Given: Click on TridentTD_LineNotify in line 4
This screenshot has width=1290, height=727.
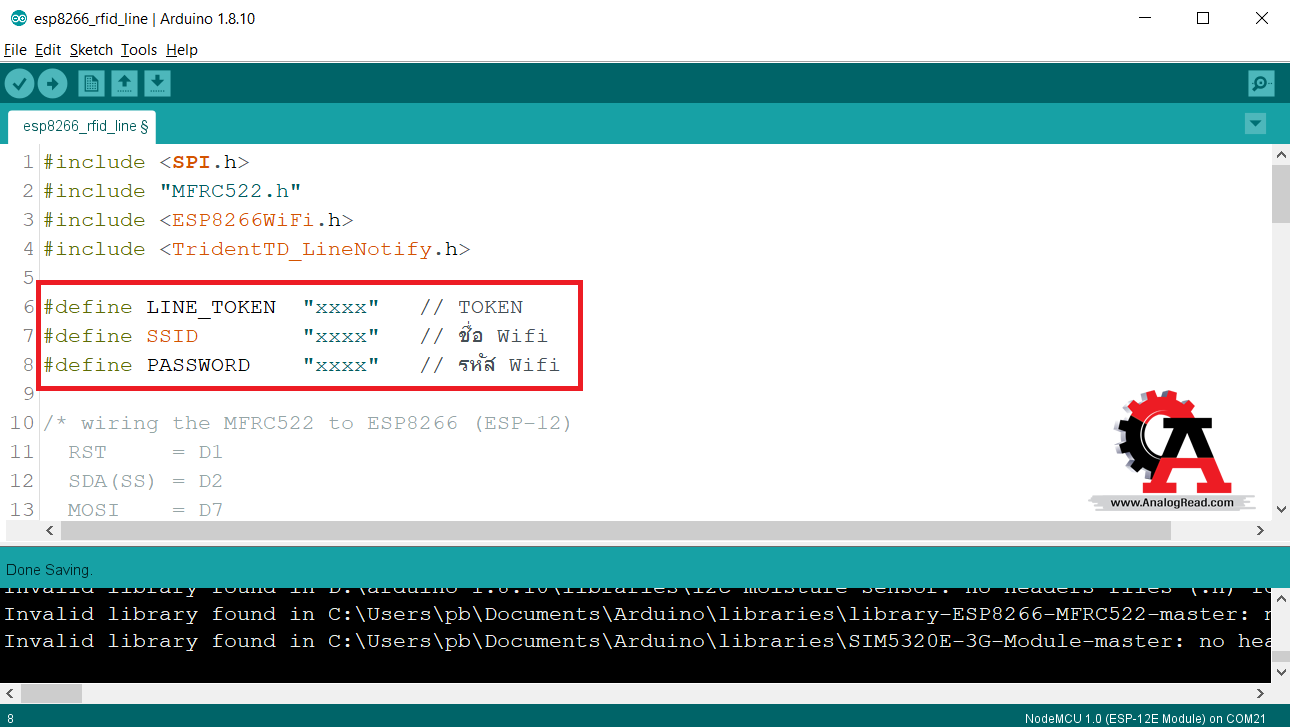Looking at the screenshot, I should point(302,249).
